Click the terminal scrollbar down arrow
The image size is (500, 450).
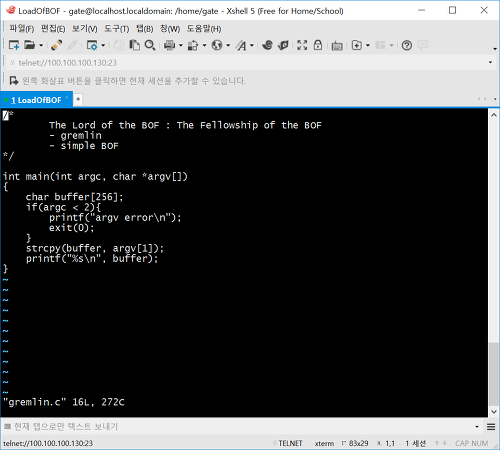click(494, 412)
